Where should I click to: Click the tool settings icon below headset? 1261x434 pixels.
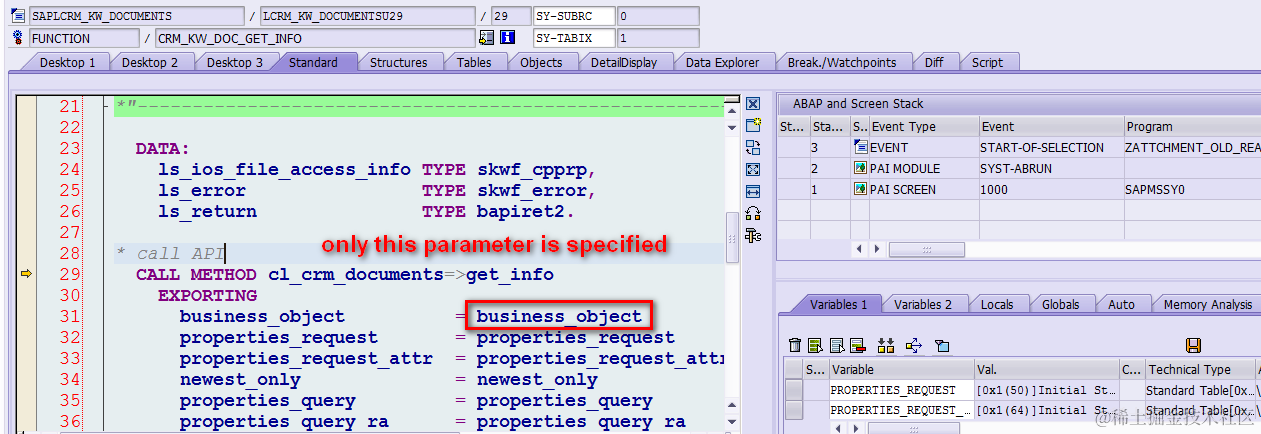(x=754, y=235)
